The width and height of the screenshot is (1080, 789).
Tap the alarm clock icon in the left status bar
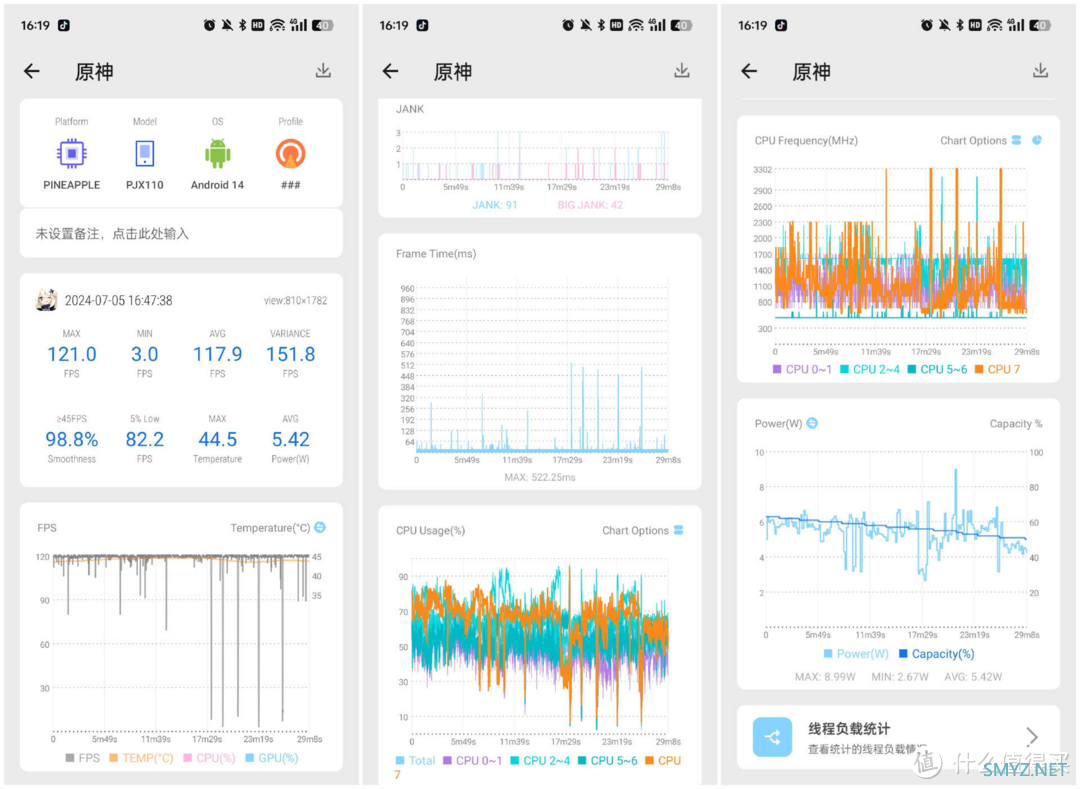click(209, 25)
